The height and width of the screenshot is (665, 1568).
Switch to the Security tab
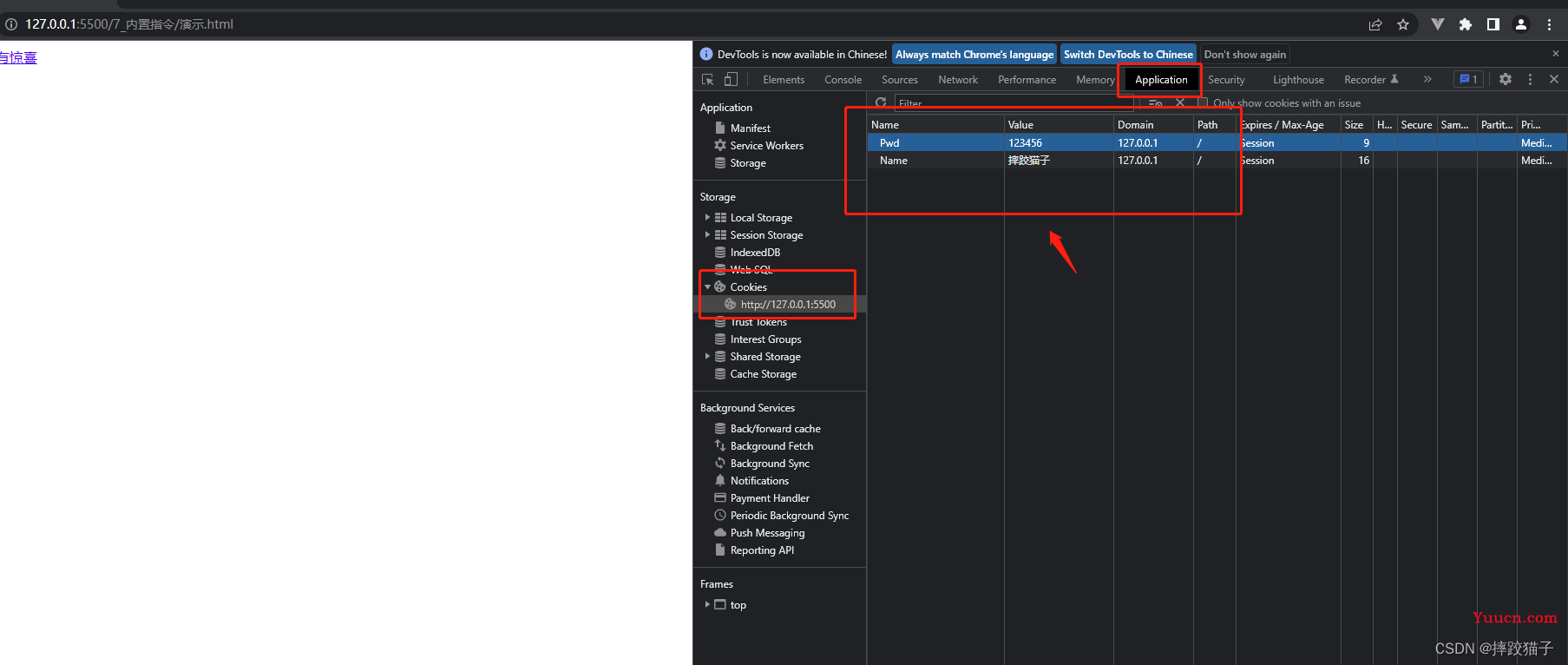[1226, 79]
